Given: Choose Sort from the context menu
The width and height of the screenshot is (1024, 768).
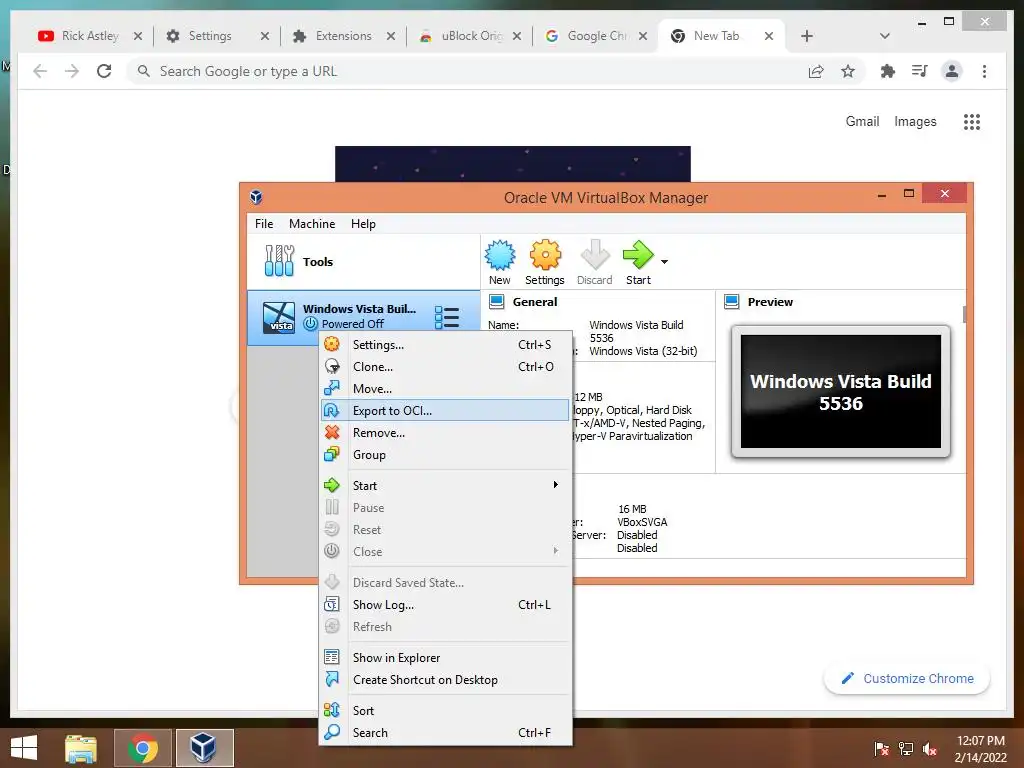Looking at the screenshot, I should 445,711.
